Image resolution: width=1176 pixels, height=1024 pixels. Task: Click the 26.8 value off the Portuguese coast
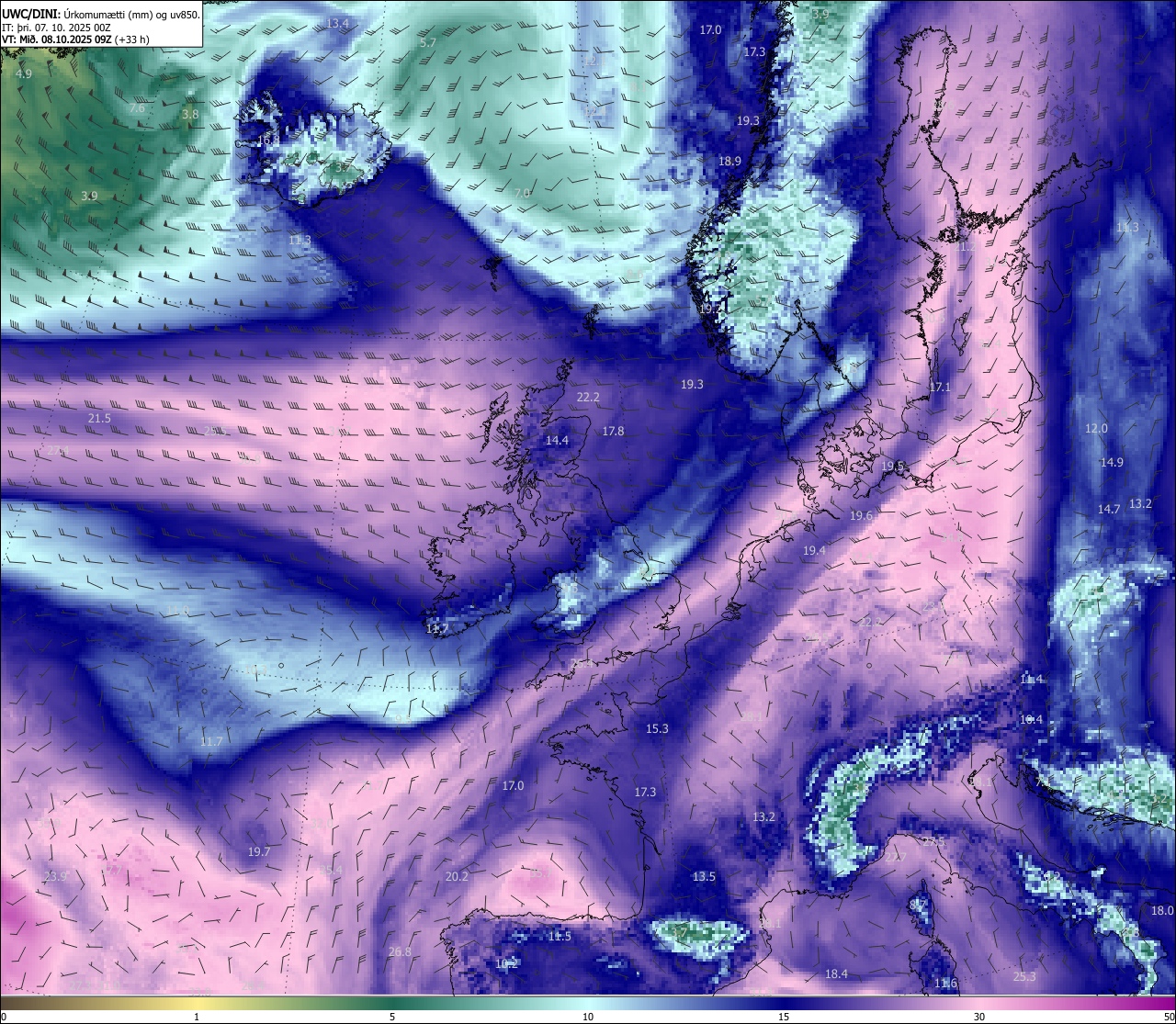click(x=400, y=952)
